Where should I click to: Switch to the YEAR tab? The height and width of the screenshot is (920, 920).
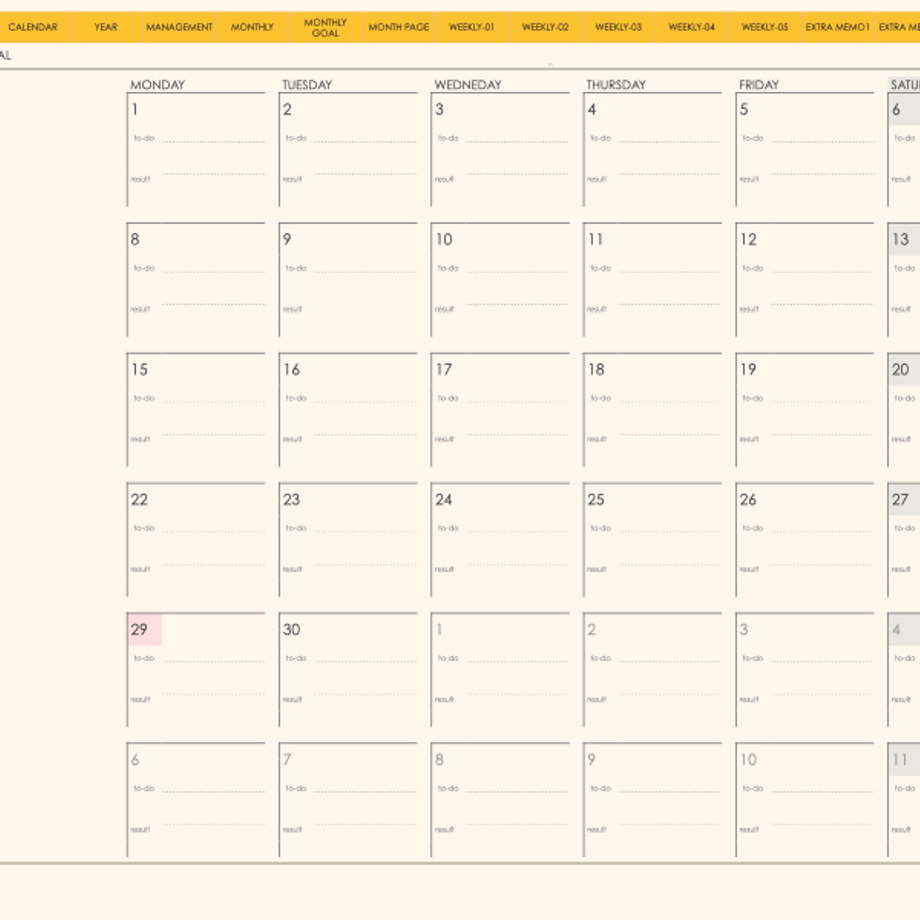[x=106, y=27]
